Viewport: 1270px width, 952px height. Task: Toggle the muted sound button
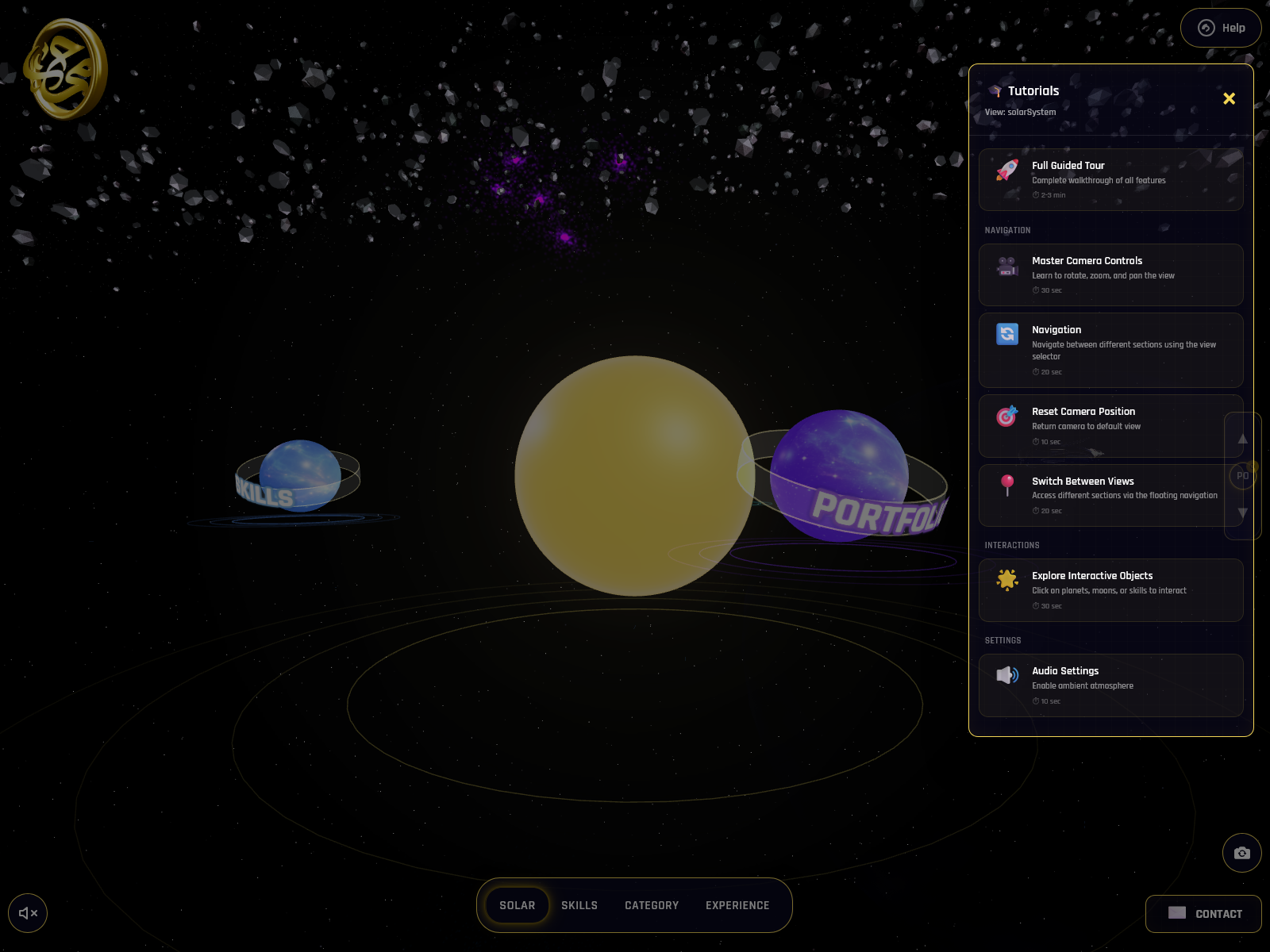[28, 913]
